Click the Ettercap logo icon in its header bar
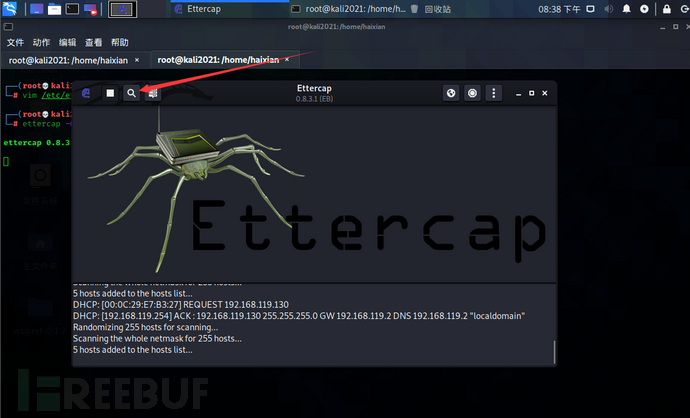This screenshot has height=418, width=690. point(86,93)
